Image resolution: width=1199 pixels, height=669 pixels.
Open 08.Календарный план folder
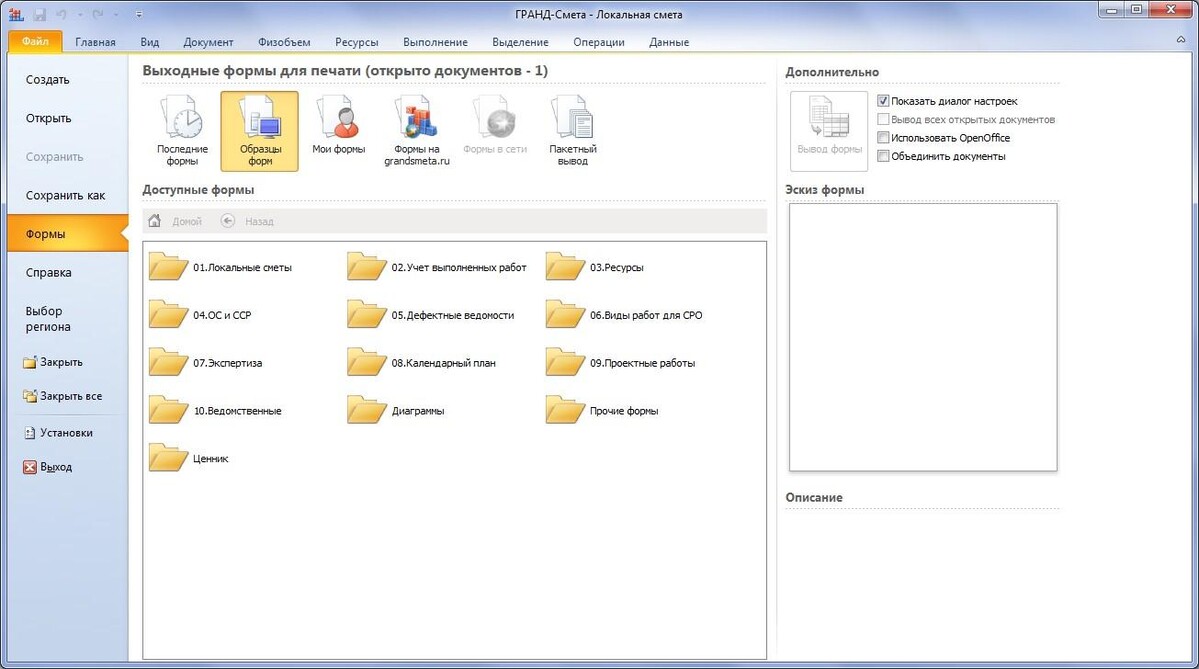[x=421, y=363]
